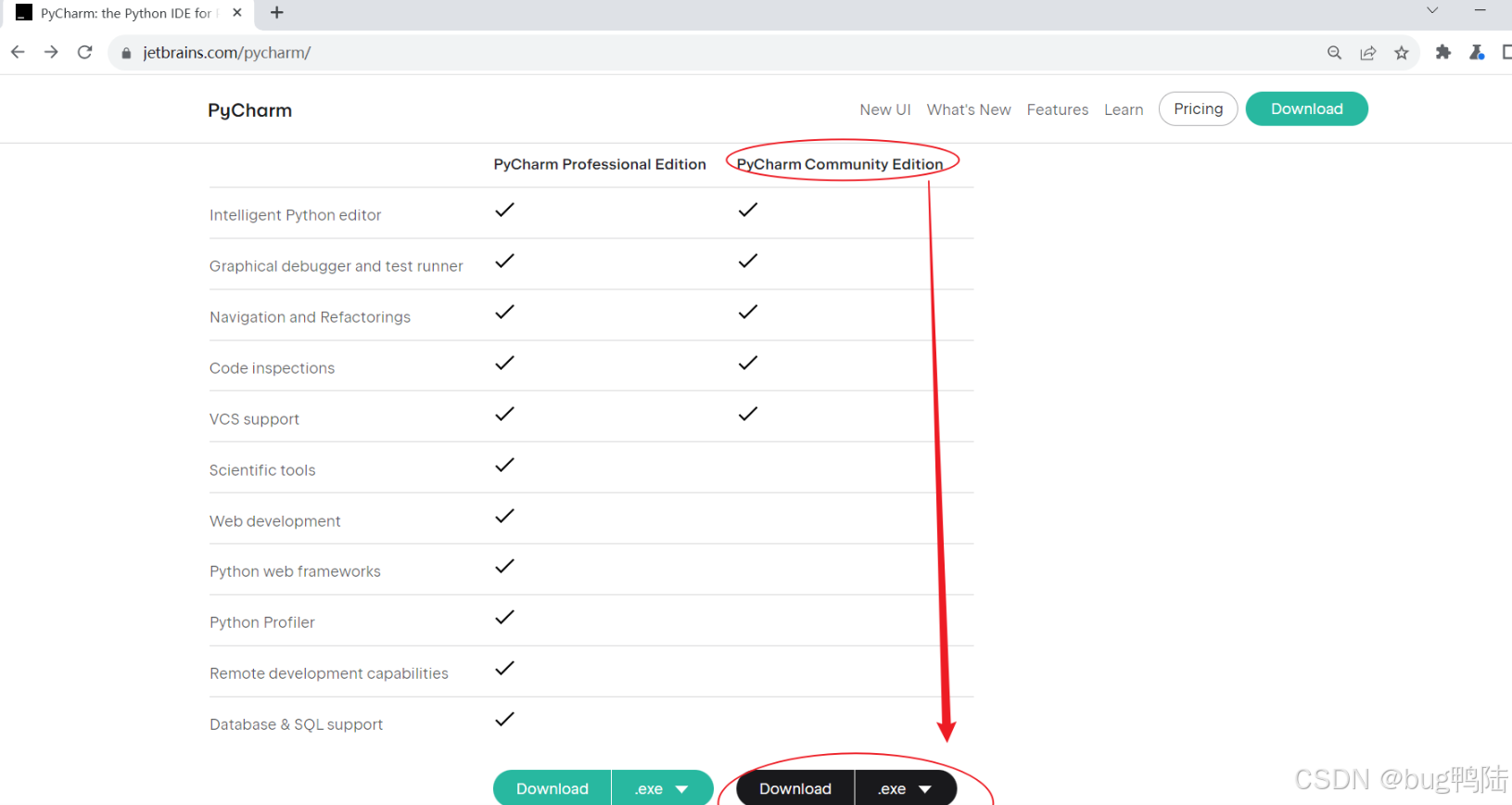This screenshot has width=1512, height=805.
Task: Reload the current page
Action: tap(84, 52)
